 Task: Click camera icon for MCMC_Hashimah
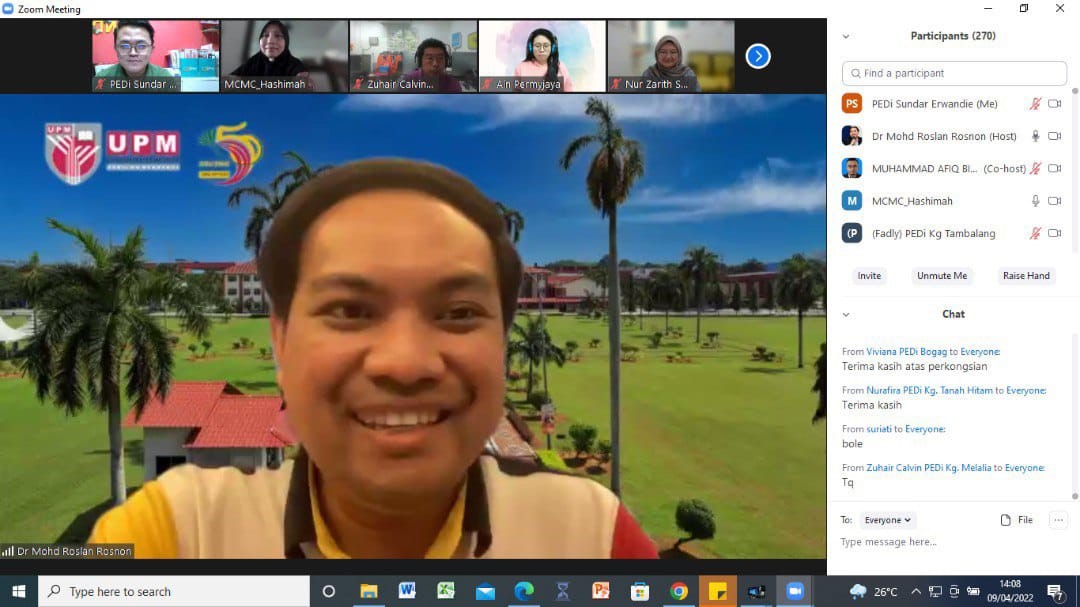(1054, 201)
